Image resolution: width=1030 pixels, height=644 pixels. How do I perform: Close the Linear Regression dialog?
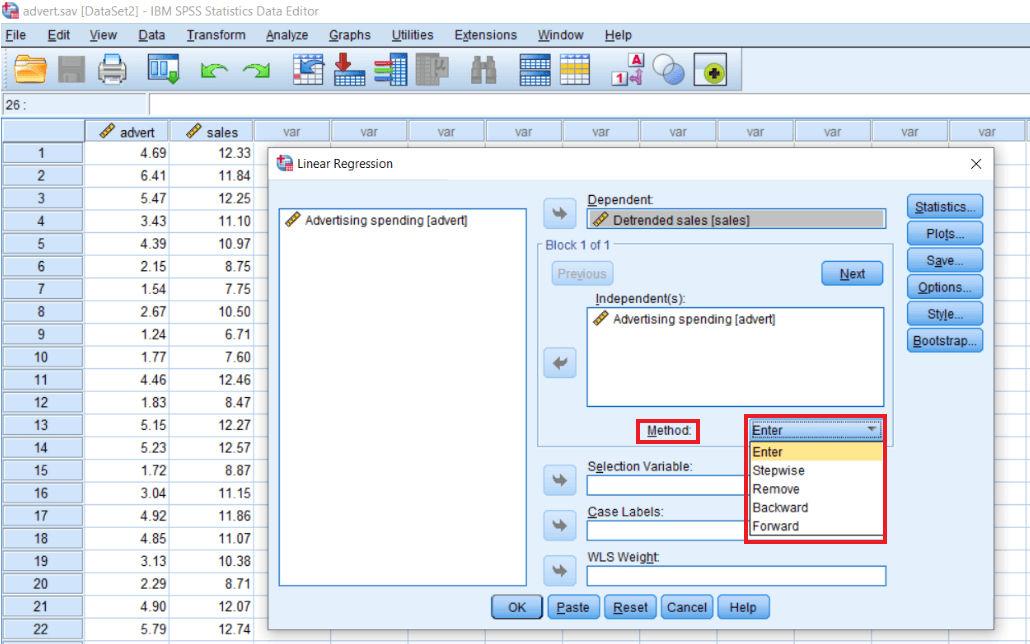pyautogui.click(x=976, y=164)
